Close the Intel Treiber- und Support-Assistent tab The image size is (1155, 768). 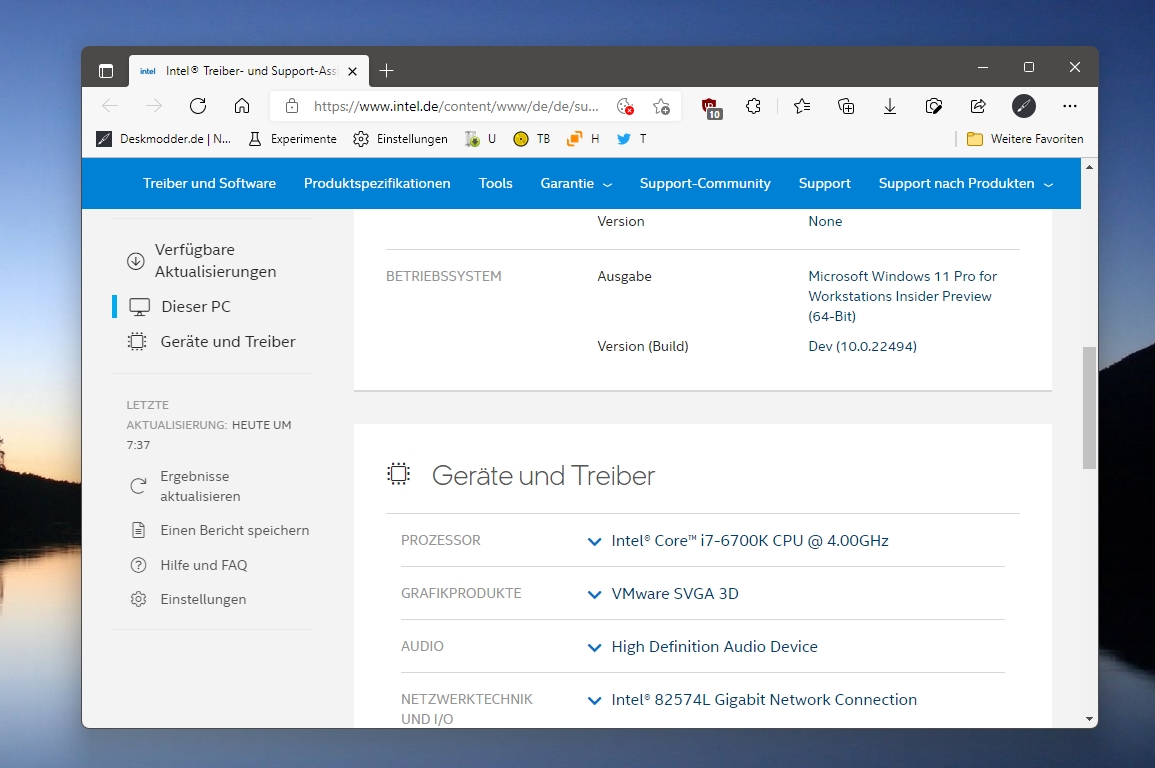352,71
